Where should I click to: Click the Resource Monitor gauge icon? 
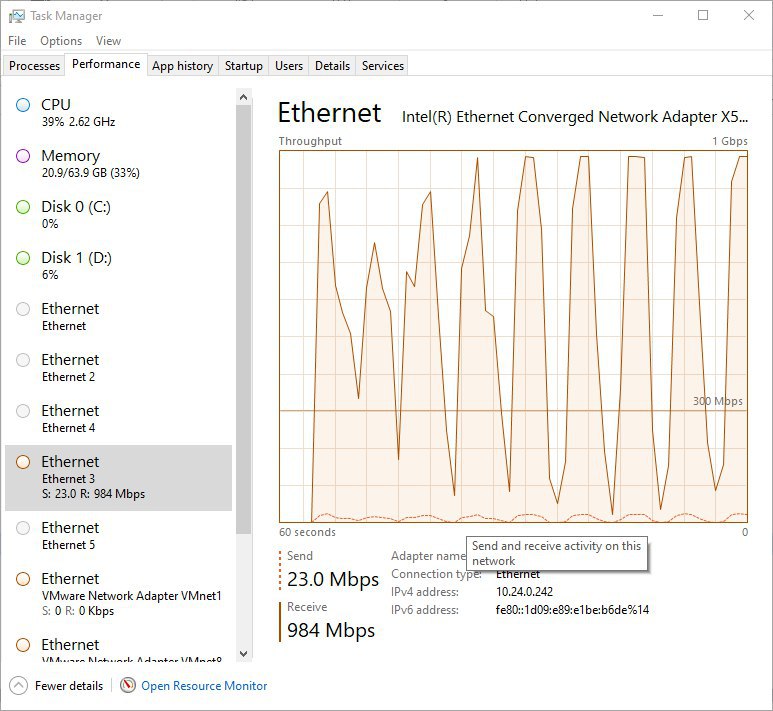[x=128, y=685]
